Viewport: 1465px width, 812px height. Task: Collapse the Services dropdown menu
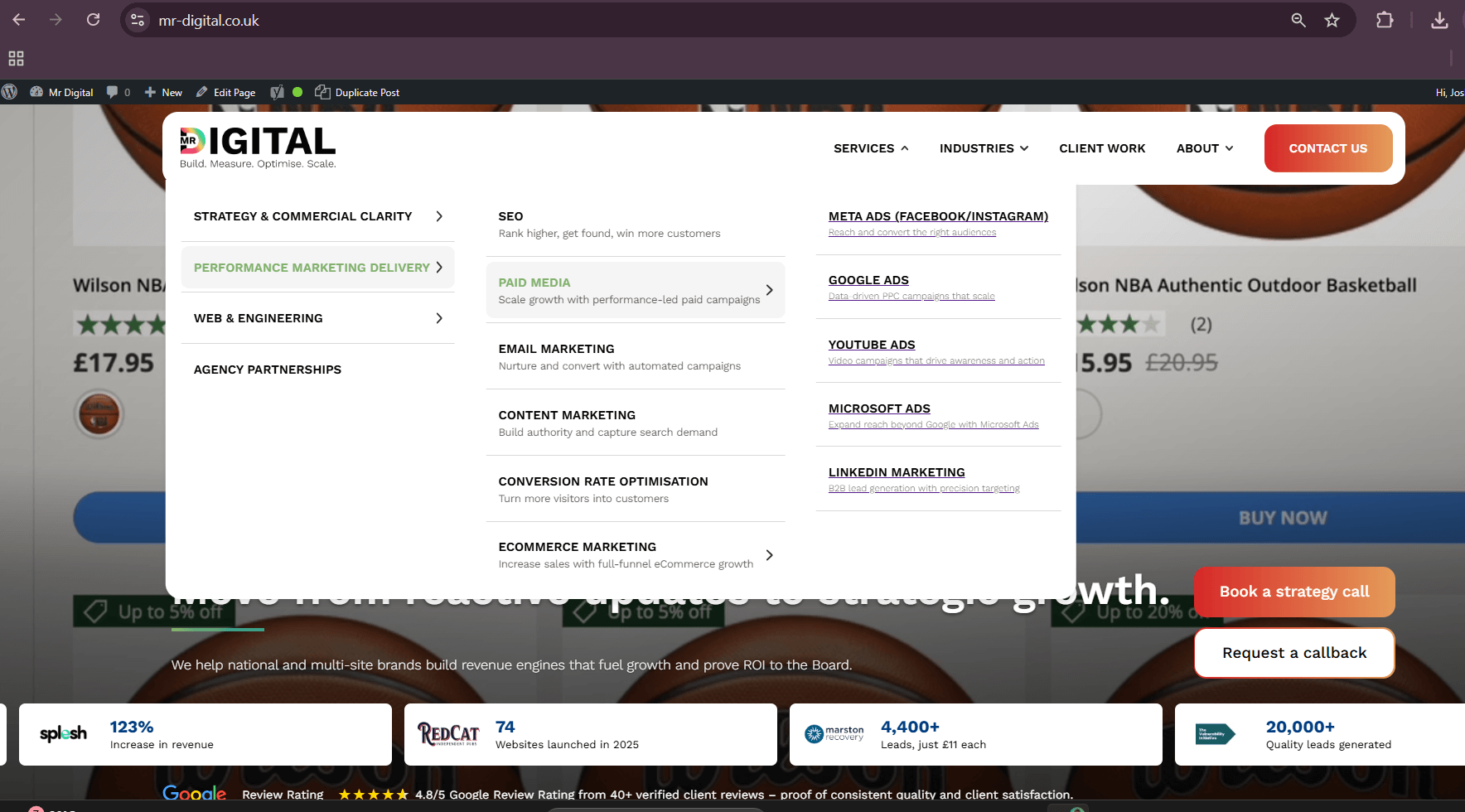pos(871,148)
